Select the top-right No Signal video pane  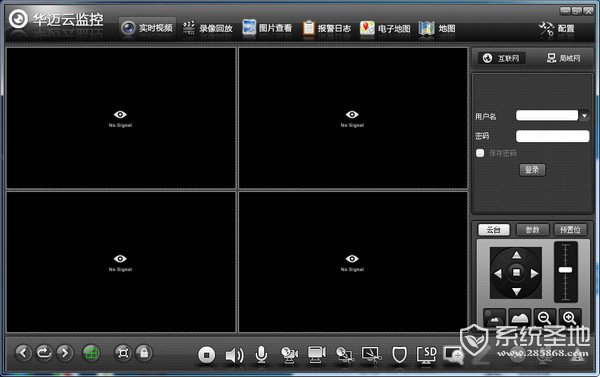353,118
